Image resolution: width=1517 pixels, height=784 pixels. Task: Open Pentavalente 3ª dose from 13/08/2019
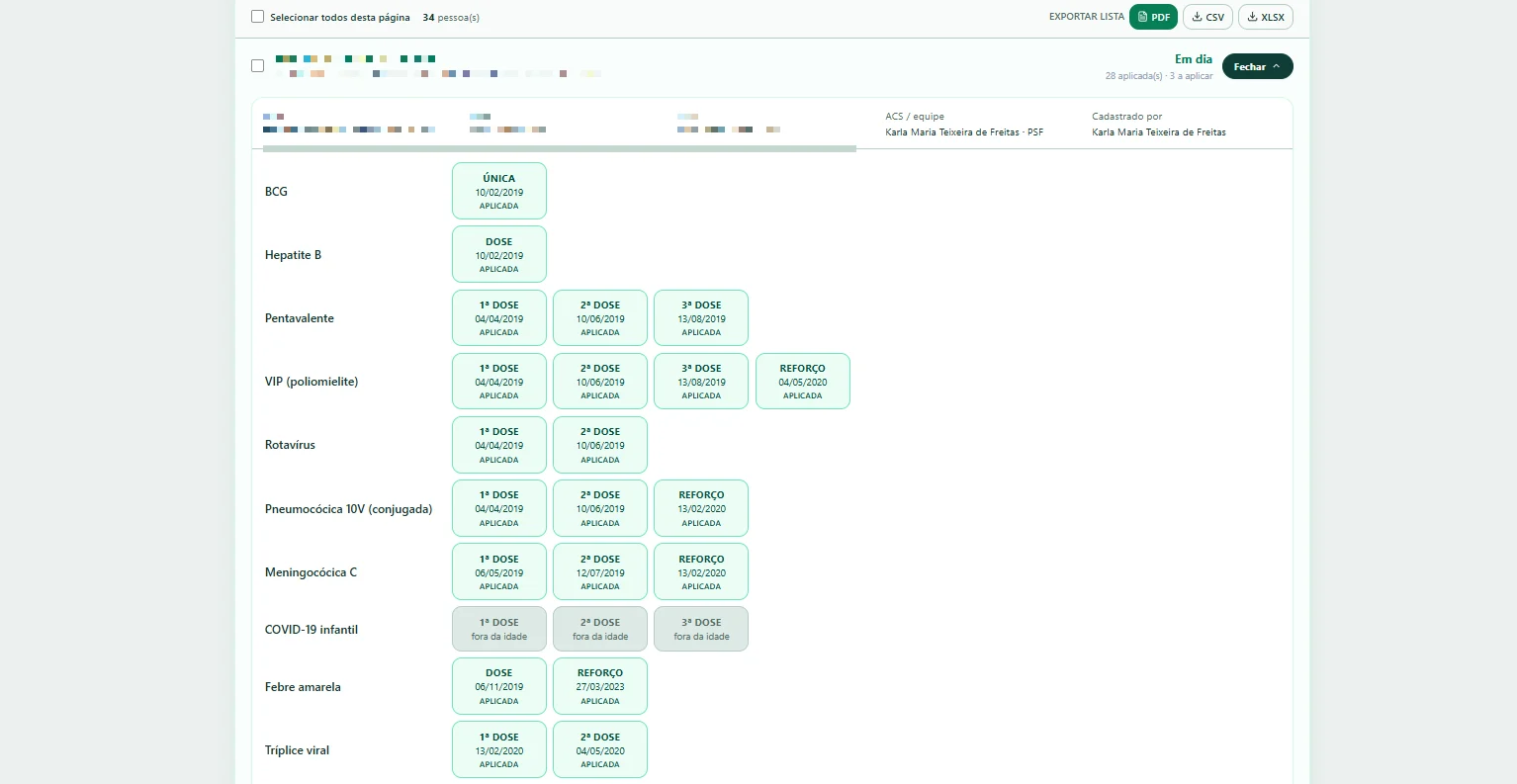tap(701, 317)
